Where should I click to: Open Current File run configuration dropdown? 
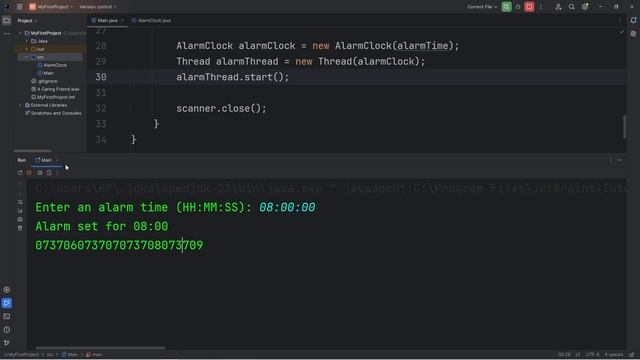[482, 7]
